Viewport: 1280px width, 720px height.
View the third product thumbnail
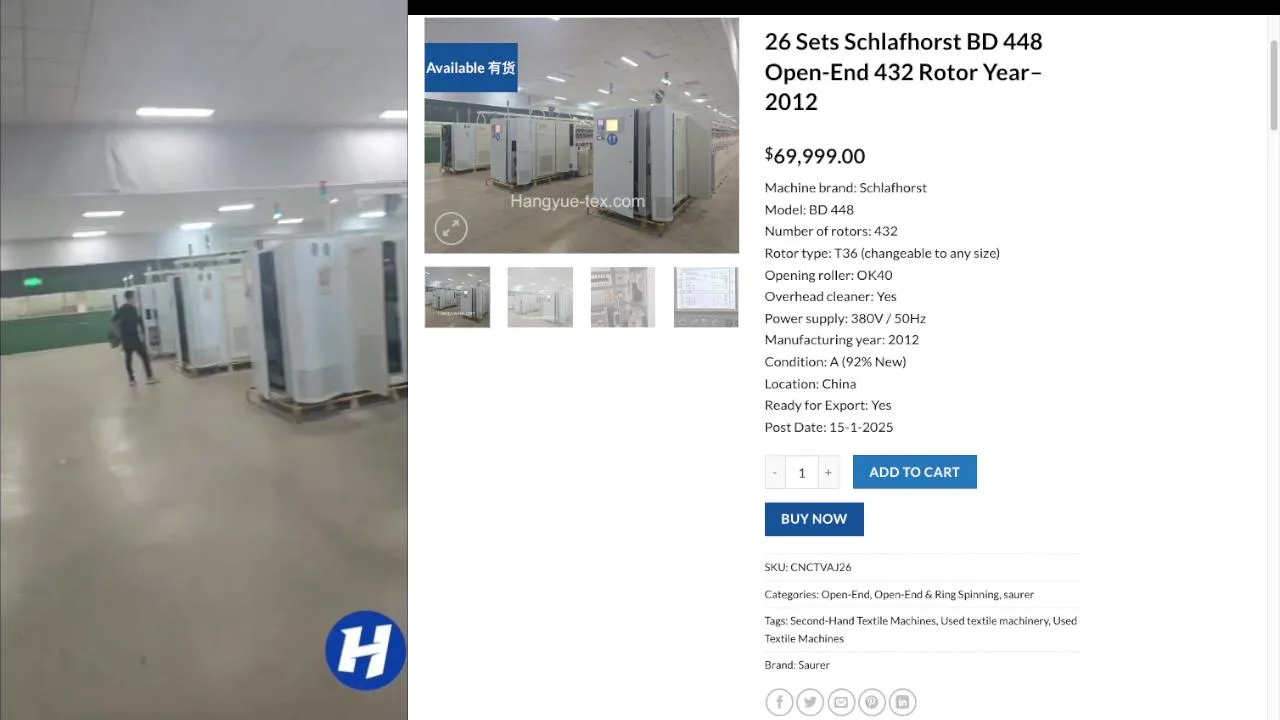[x=623, y=297]
